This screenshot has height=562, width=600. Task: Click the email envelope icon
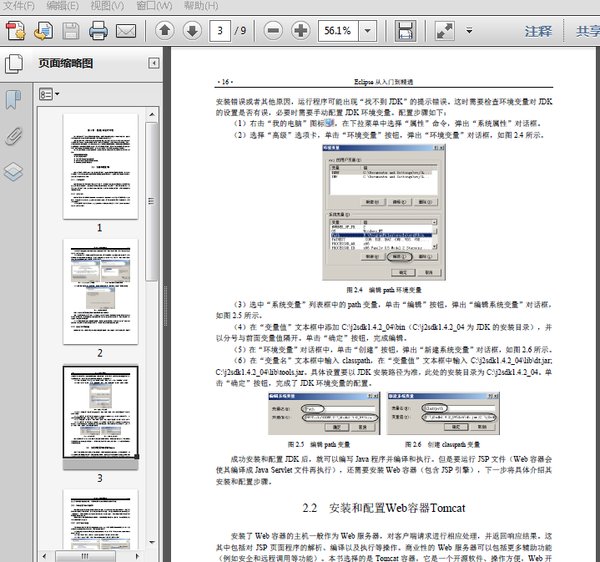(125, 31)
